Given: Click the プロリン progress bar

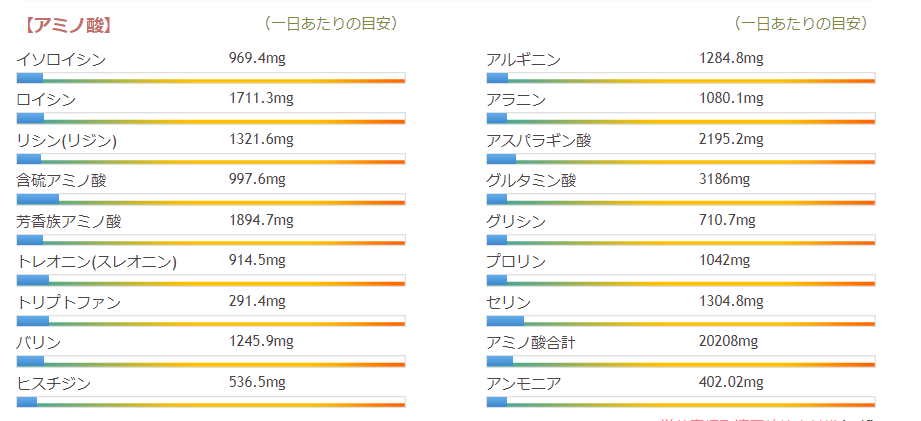Looking at the screenshot, I should pyautogui.click(x=681, y=281).
